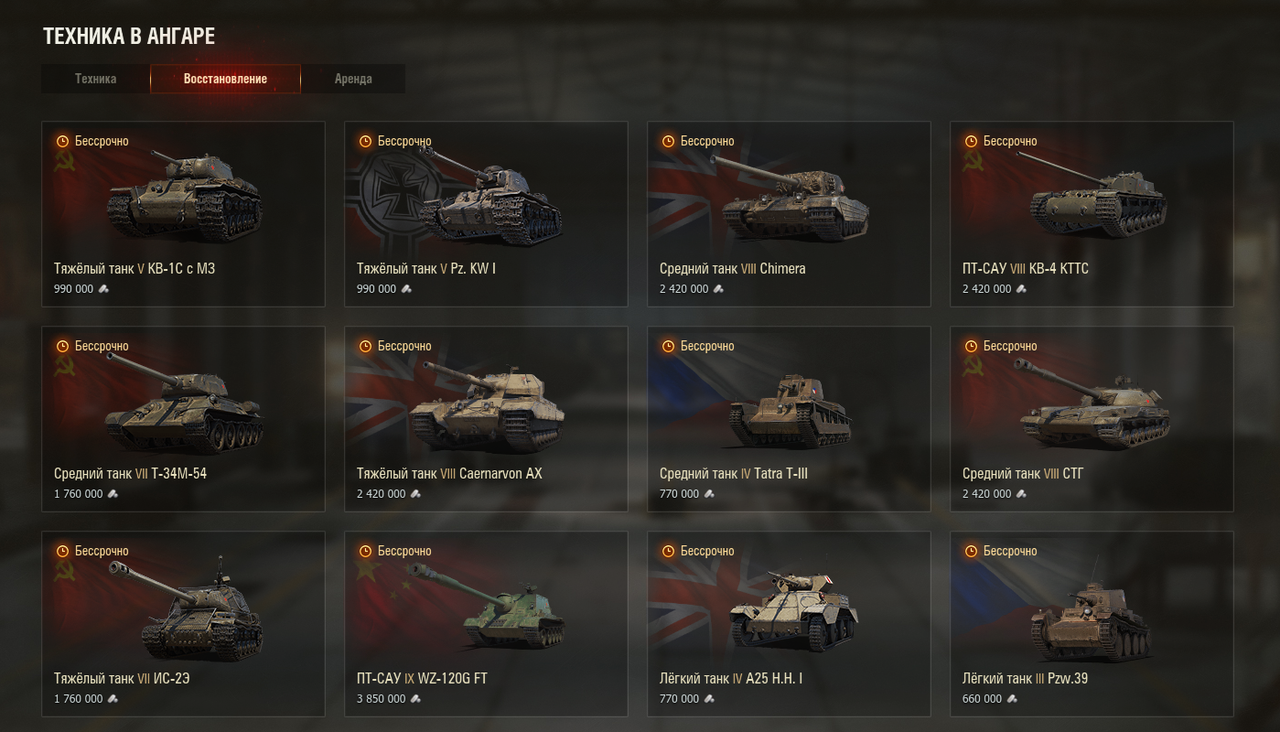This screenshot has width=1280, height=732.
Task: Choose the WZ-120G FT tank destroyer
Action: click(486, 624)
